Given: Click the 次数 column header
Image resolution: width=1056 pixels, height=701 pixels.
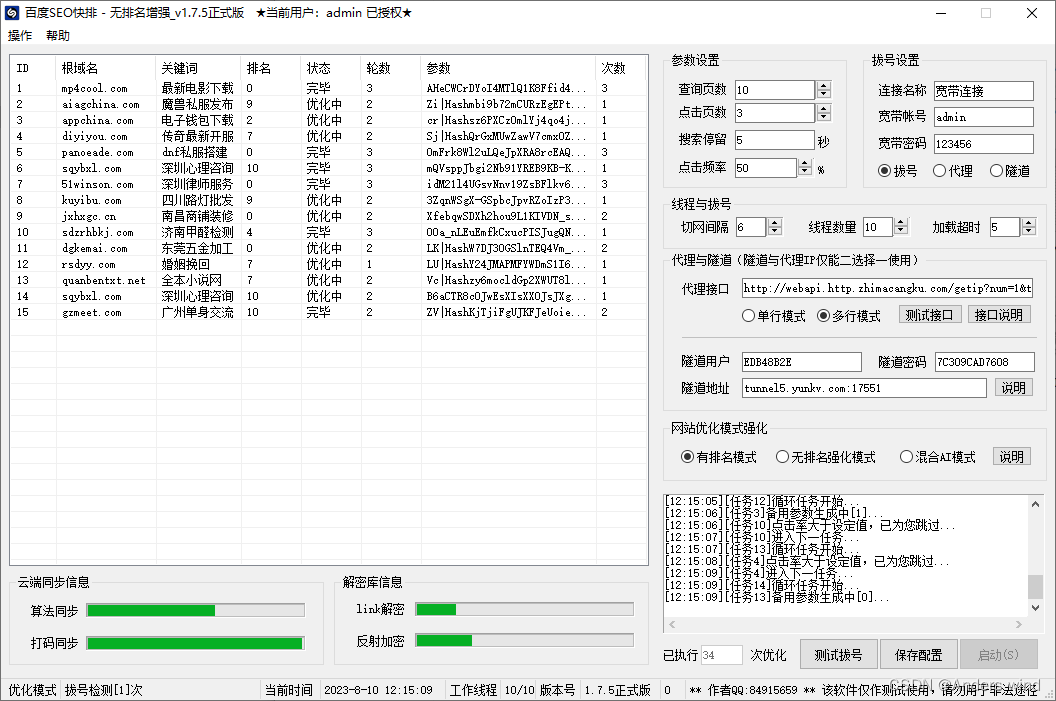Looking at the screenshot, I should tap(621, 68).
